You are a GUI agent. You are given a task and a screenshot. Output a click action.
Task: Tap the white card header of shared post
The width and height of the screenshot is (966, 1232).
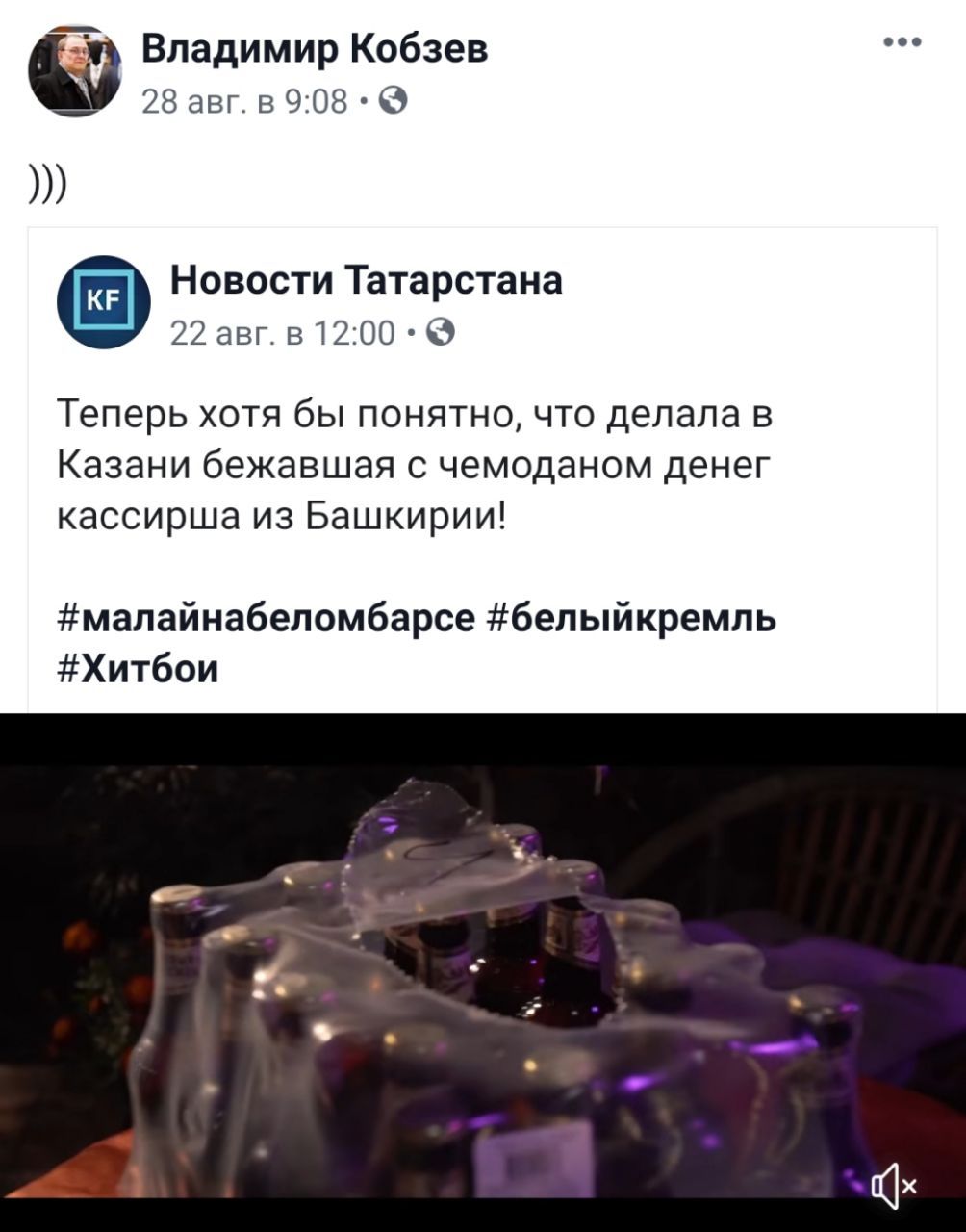(x=482, y=301)
